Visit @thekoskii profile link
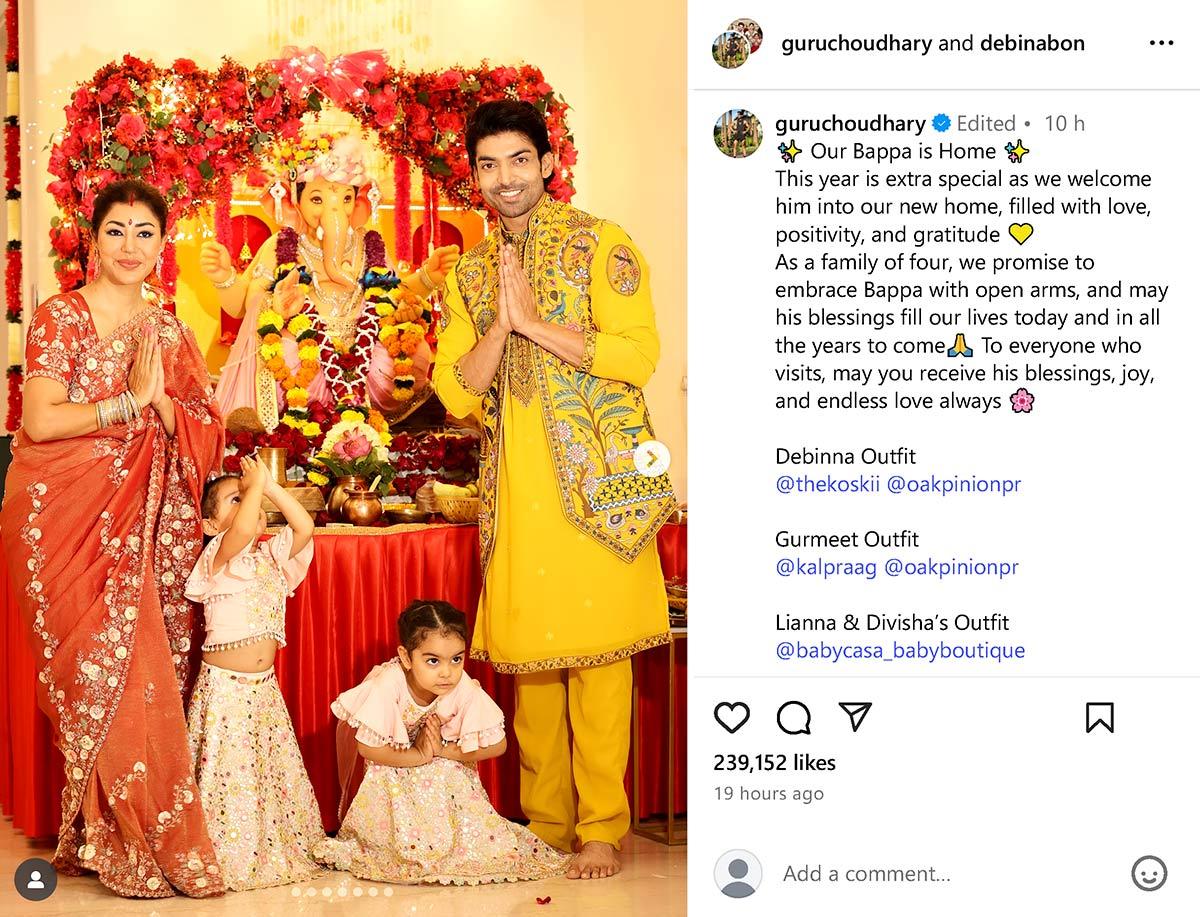 click(x=827, y=484)
